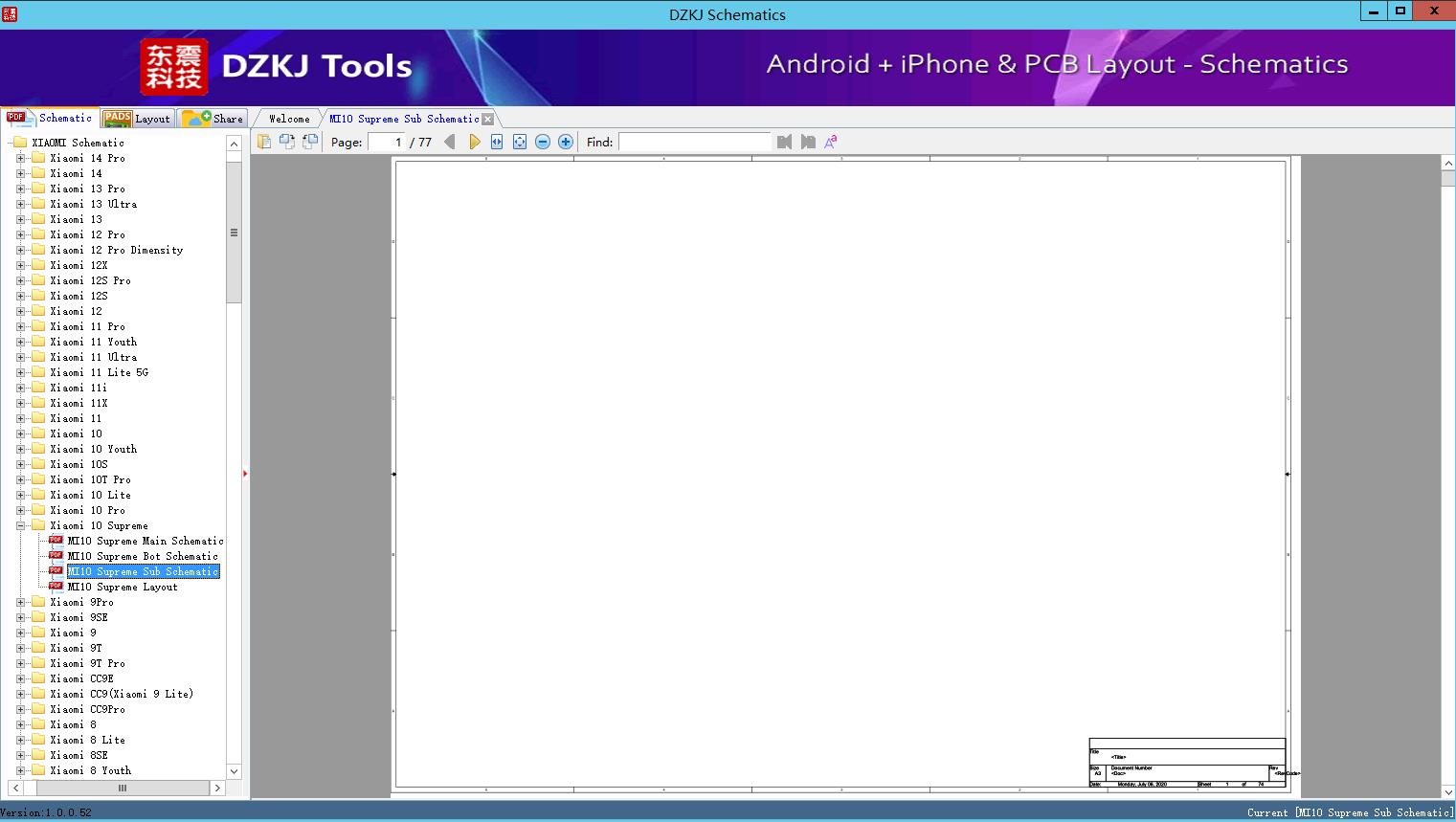Click the copy pages toolbar icon
1456x822 pixels.
coord(264,142)
